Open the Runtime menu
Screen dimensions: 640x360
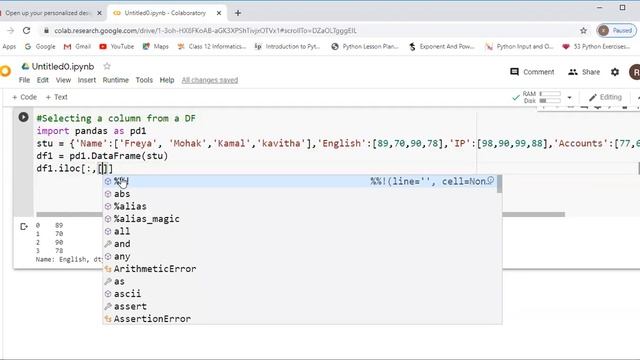pos(116,80)
